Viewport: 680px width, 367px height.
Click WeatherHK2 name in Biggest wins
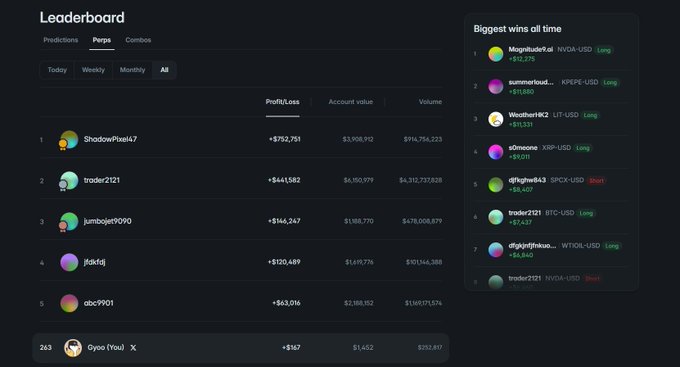[x=528, y=115]
